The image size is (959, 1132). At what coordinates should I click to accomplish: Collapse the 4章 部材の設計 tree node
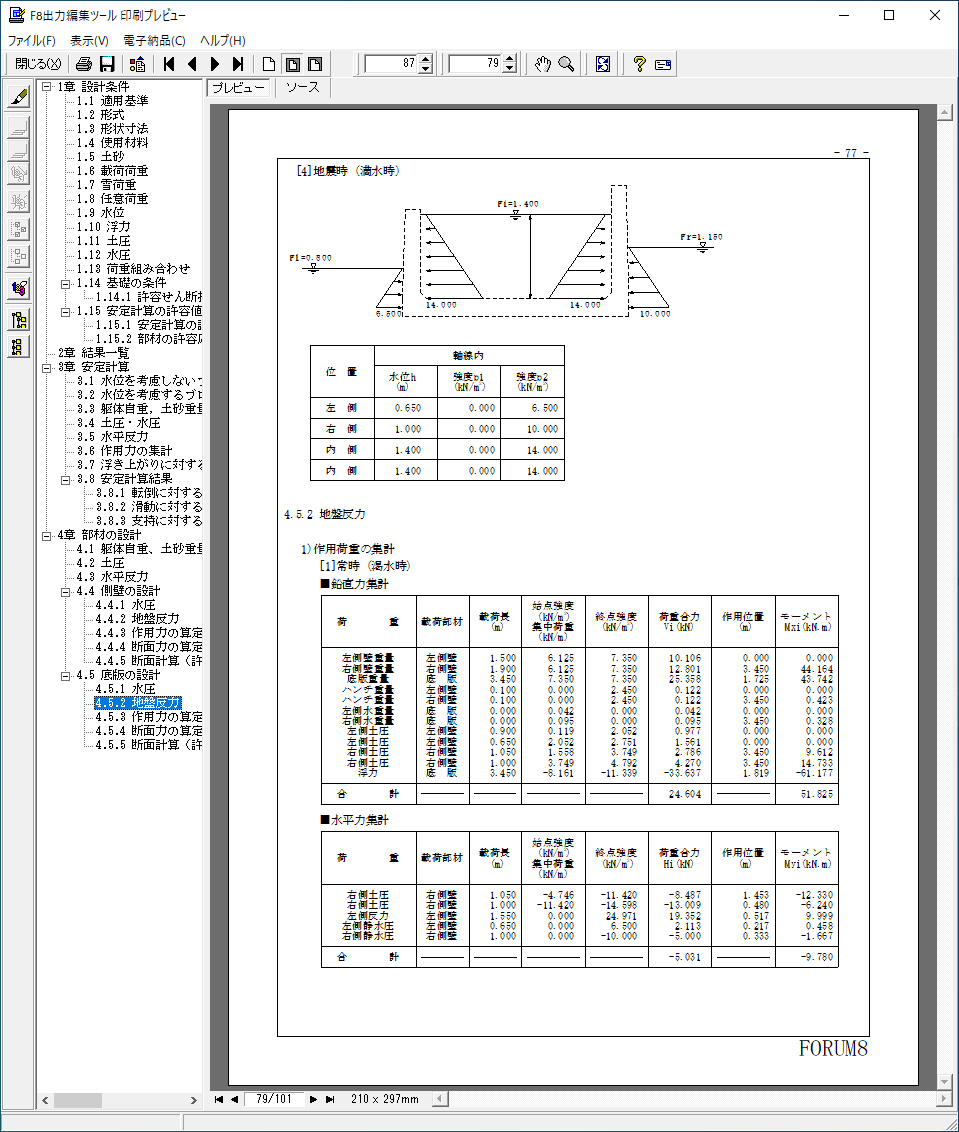47,535
